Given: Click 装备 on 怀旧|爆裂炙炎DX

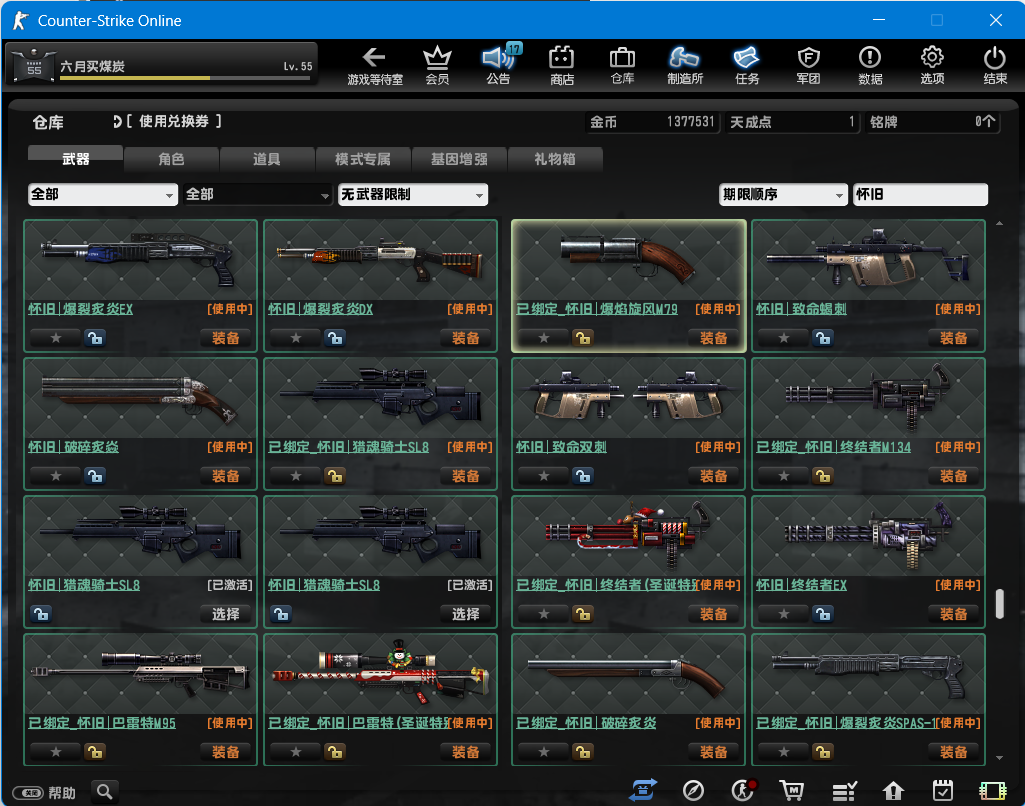Looking at the screenshot, I should [x=465, y=338].
